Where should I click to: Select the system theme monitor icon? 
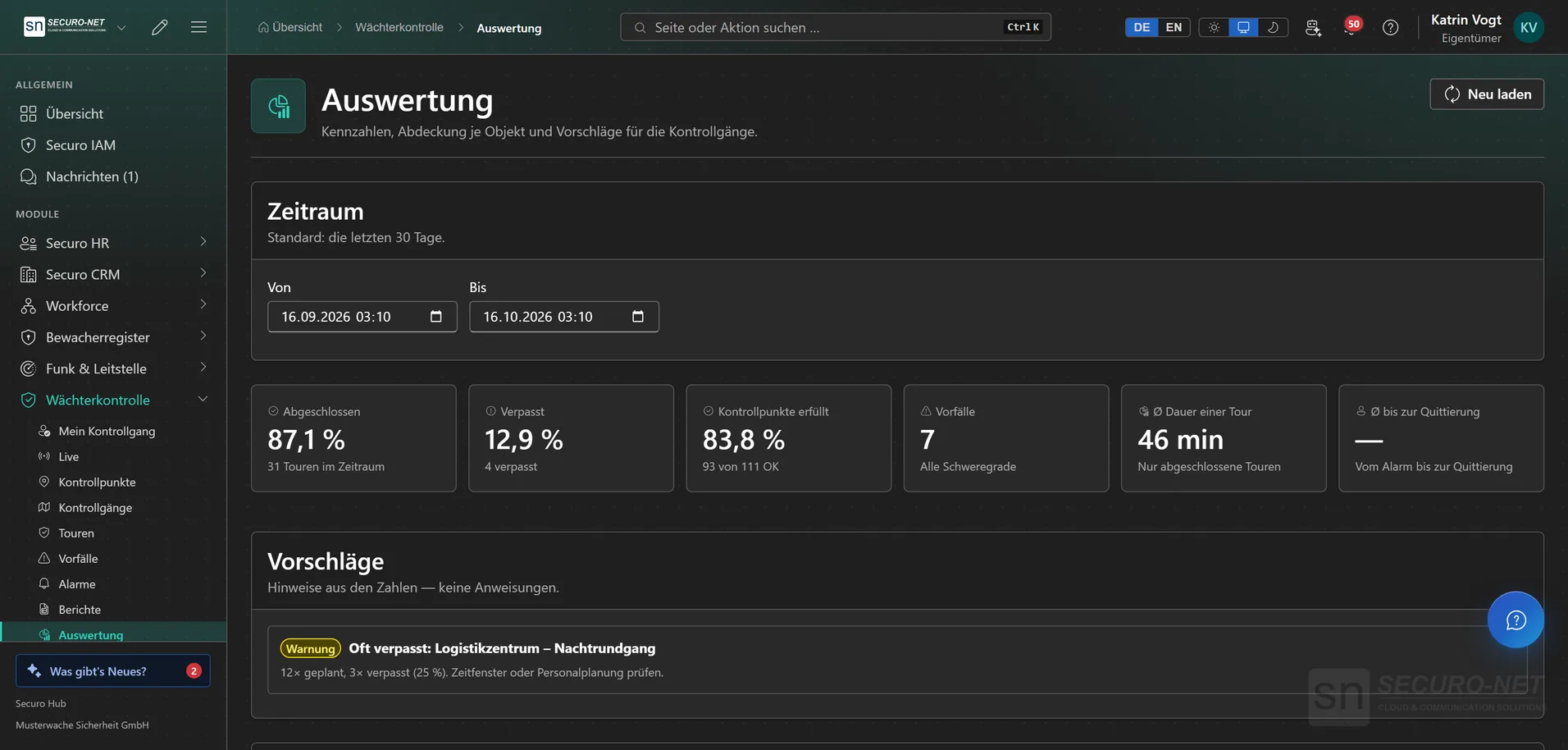1243,27
